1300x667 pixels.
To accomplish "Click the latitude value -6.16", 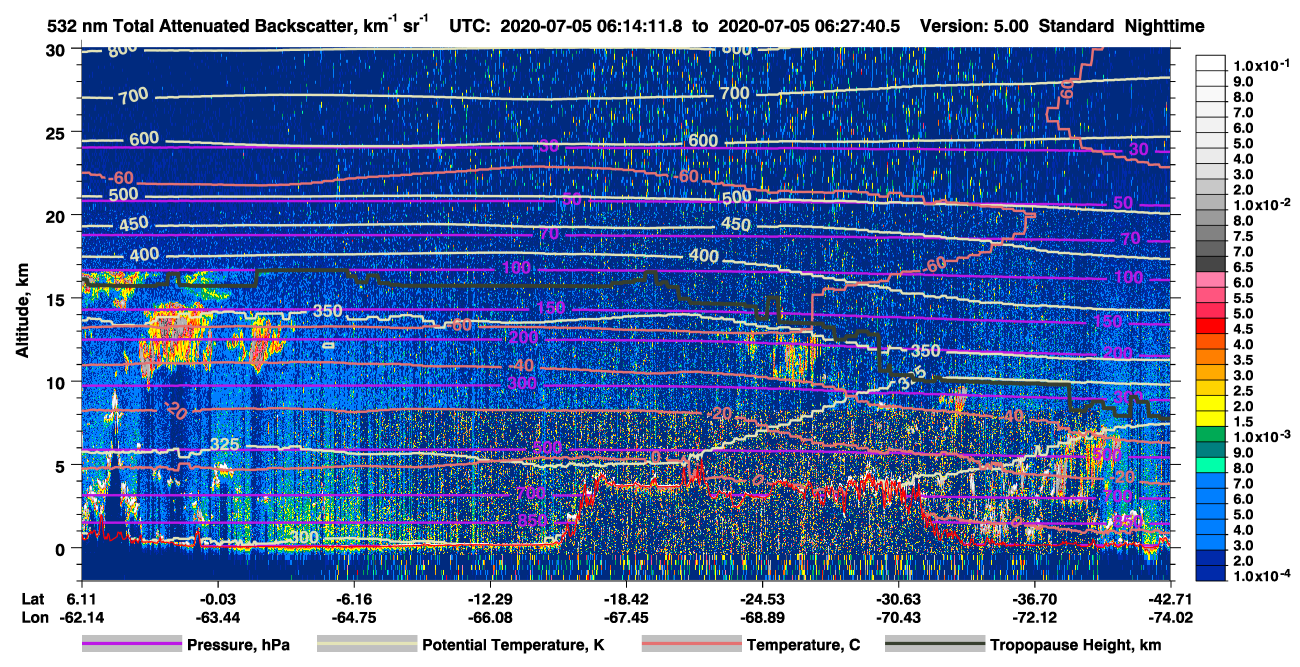I will 353,599.
